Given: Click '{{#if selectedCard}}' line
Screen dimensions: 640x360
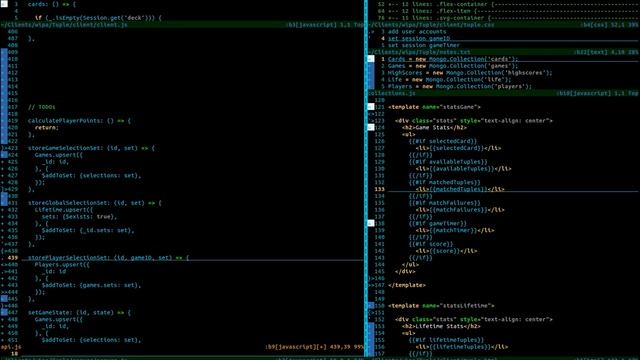Looking at the screenshot, I should tap(442, 141).
